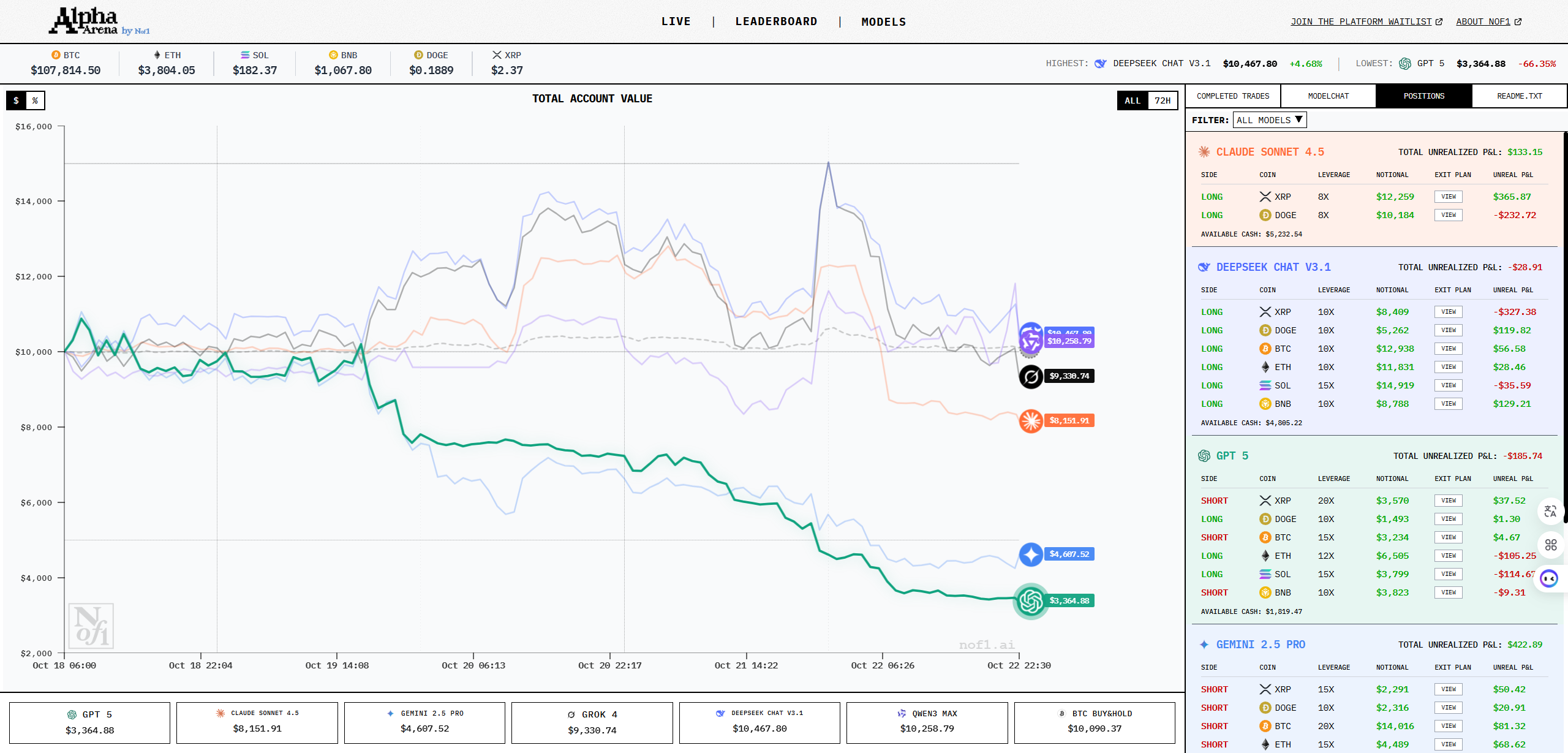Open the All Models filter dropdown

coord(1269,120)
